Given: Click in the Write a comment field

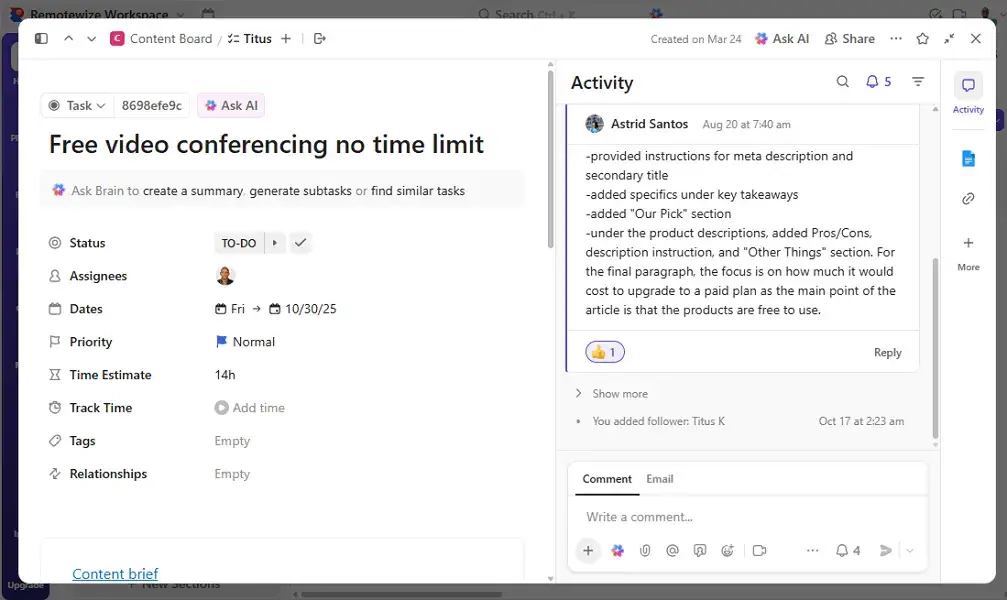Looking at the screenshot, I should 700,516.
